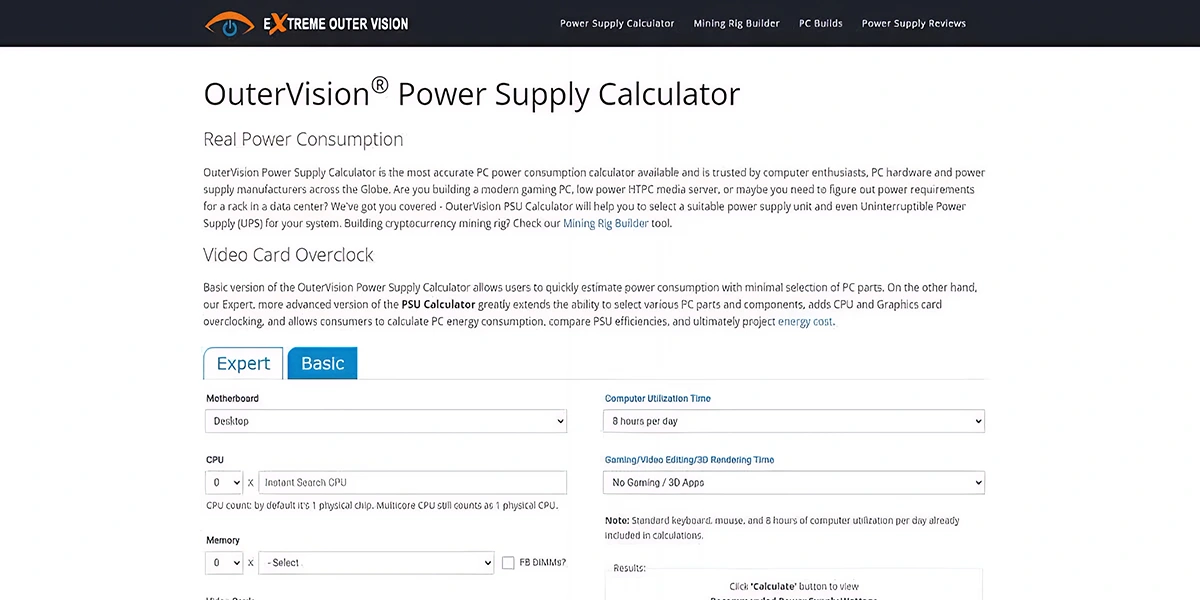
Task: Click the bold PSU Calculator text
Action: point(438,304)
